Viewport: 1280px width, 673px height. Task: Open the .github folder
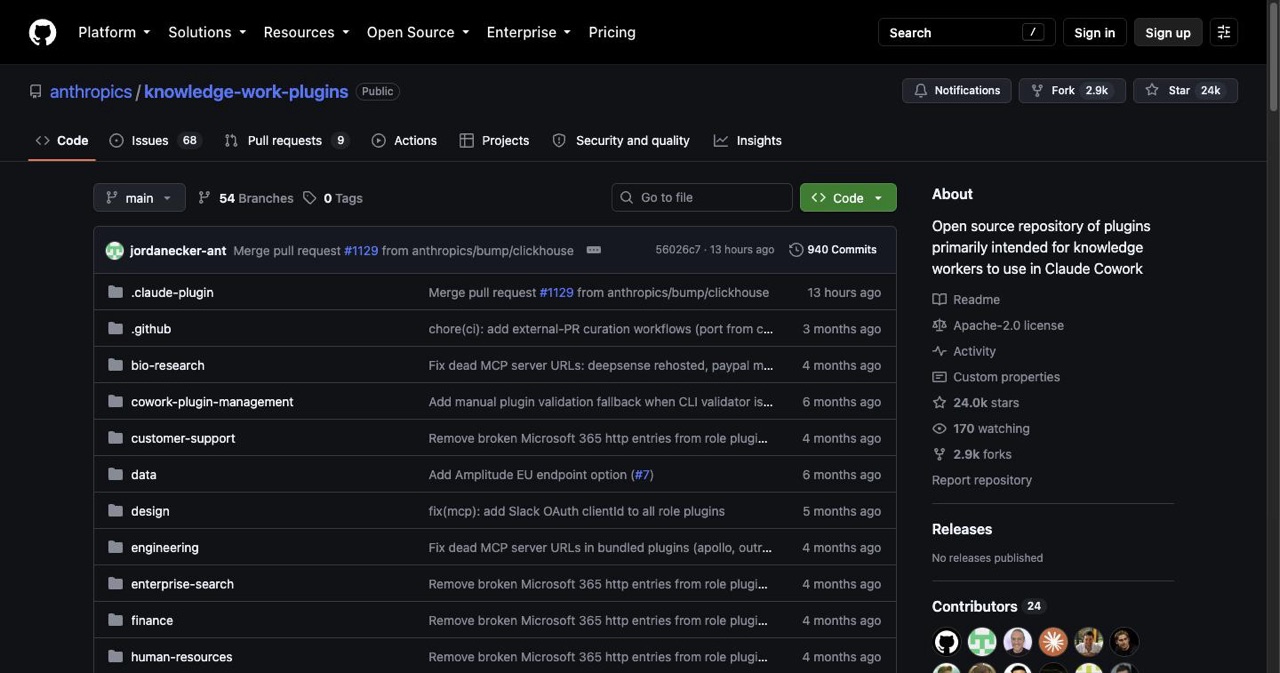tap(151, 329)
